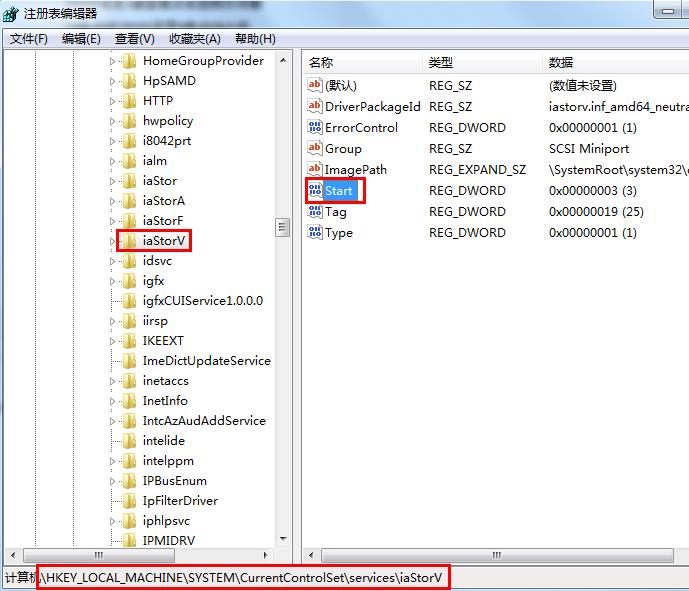Select the IPMIDRV tree key

(x=169, y=540)
